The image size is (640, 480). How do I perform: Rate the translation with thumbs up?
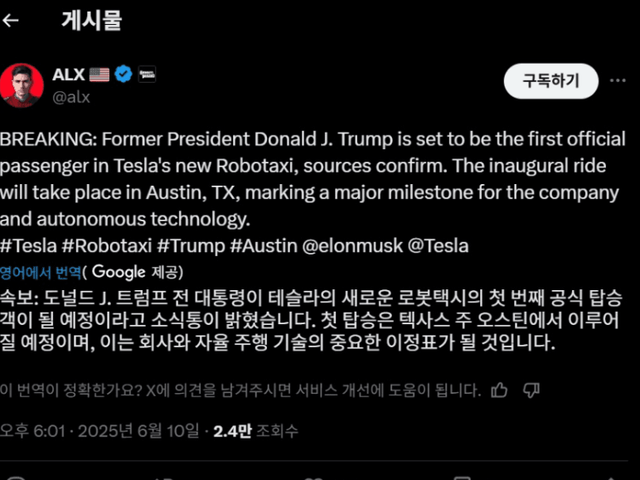(501, 389)
